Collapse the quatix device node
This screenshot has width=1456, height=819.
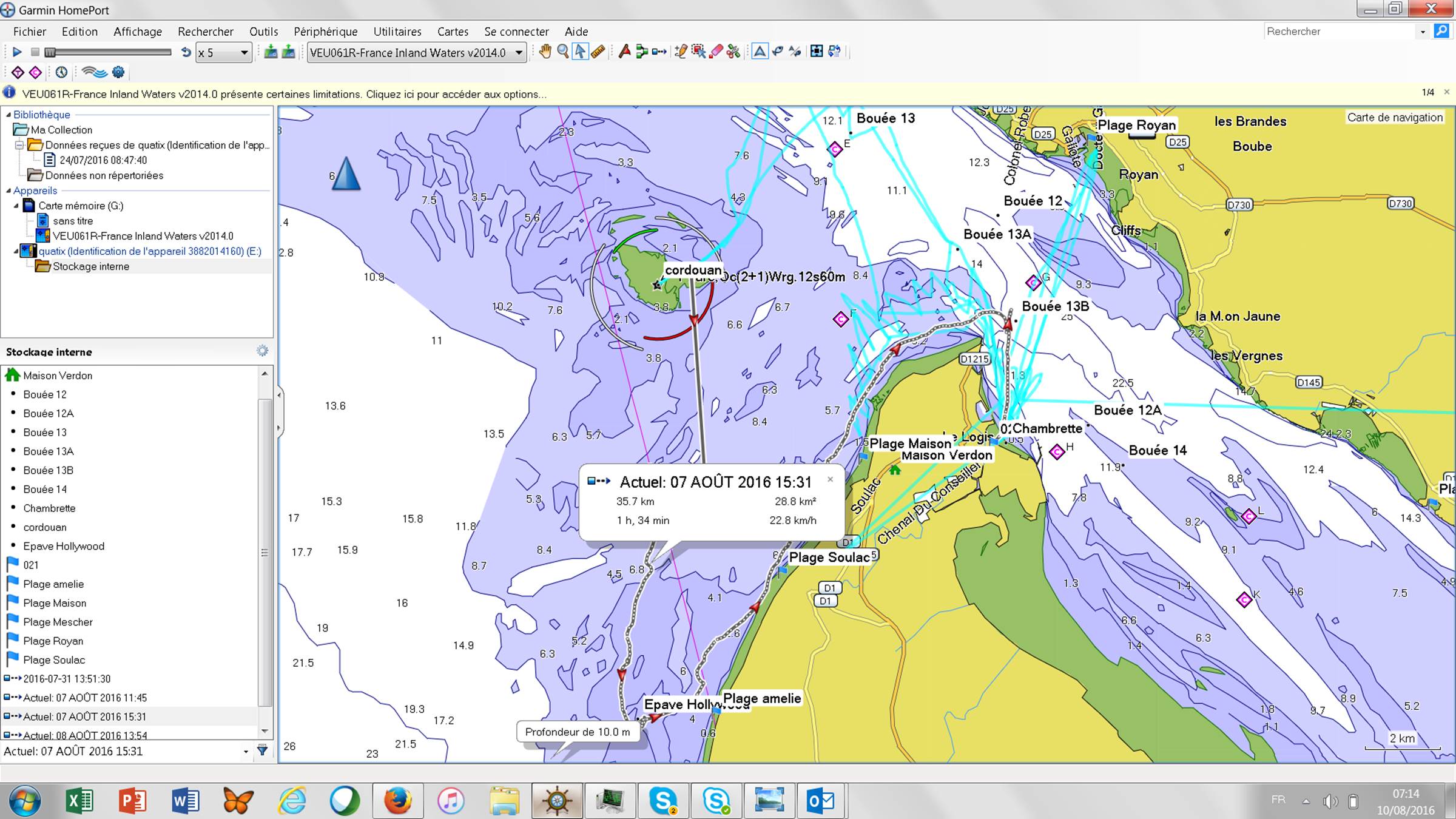pos(16,251)
